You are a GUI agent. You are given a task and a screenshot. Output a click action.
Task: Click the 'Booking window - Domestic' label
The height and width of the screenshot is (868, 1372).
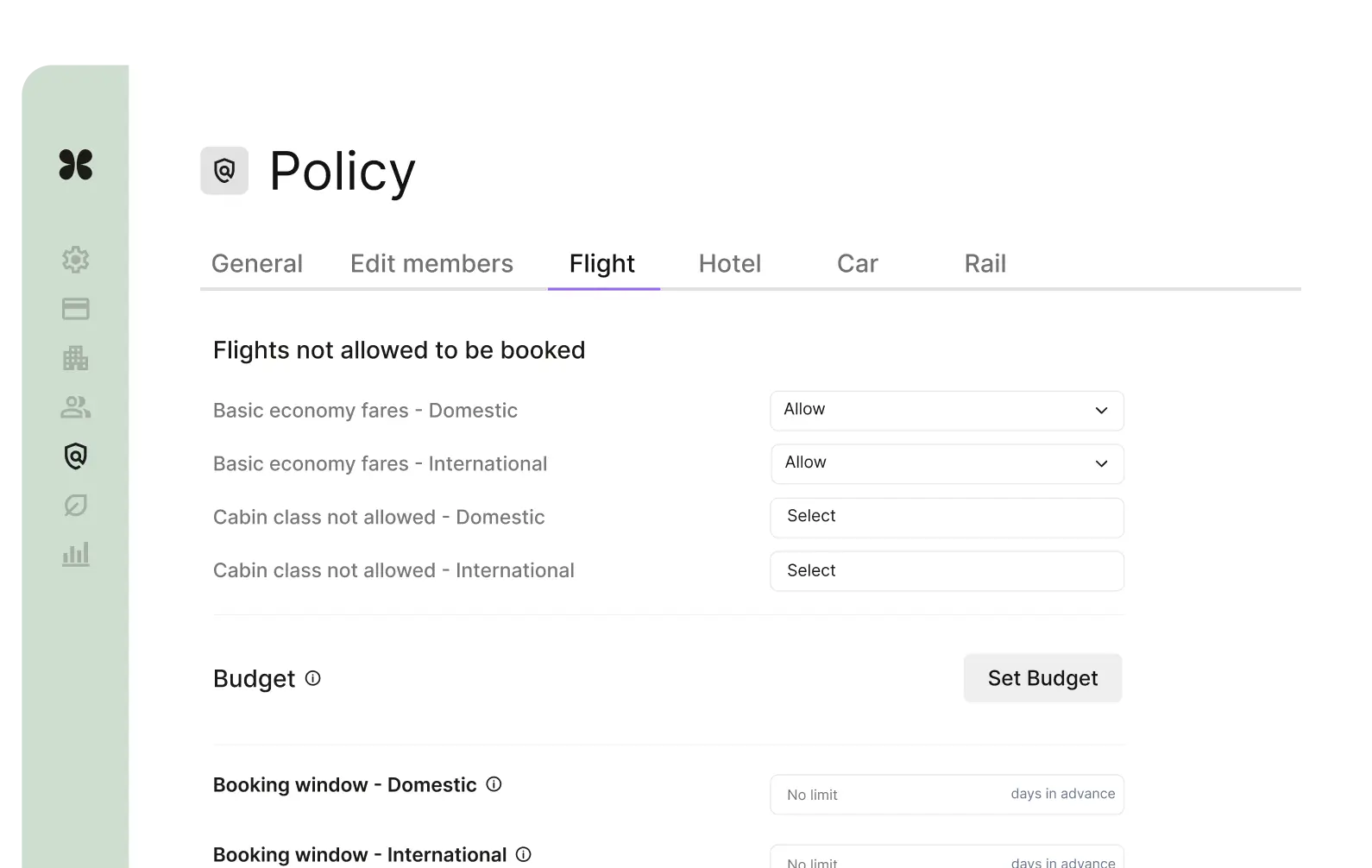pos(344,785)
